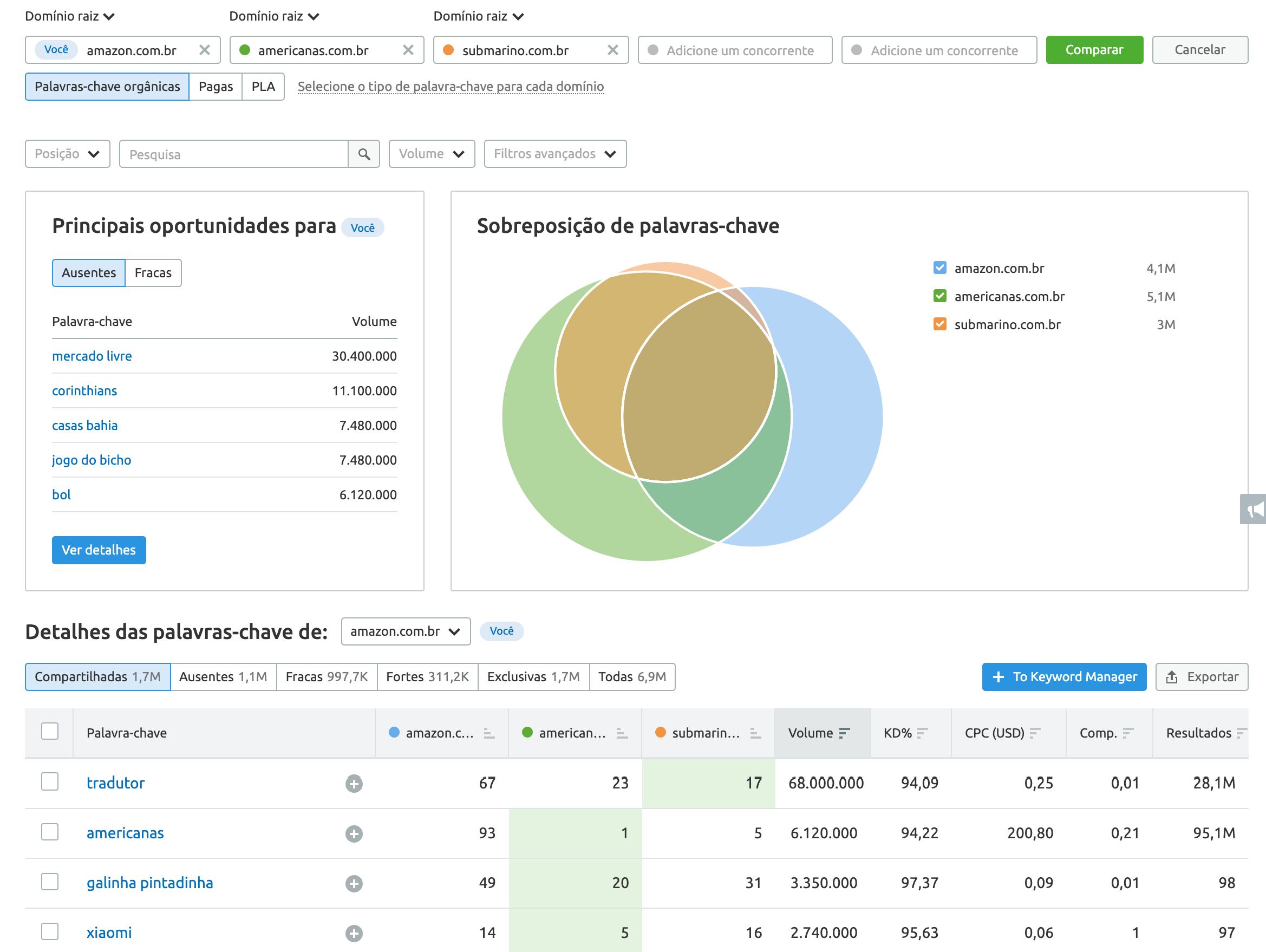This screenshot has height=952, width=1266.
Task: Click the grey dot in first empty competitor field
Action: pyautogui.click(x=652, y=50)
